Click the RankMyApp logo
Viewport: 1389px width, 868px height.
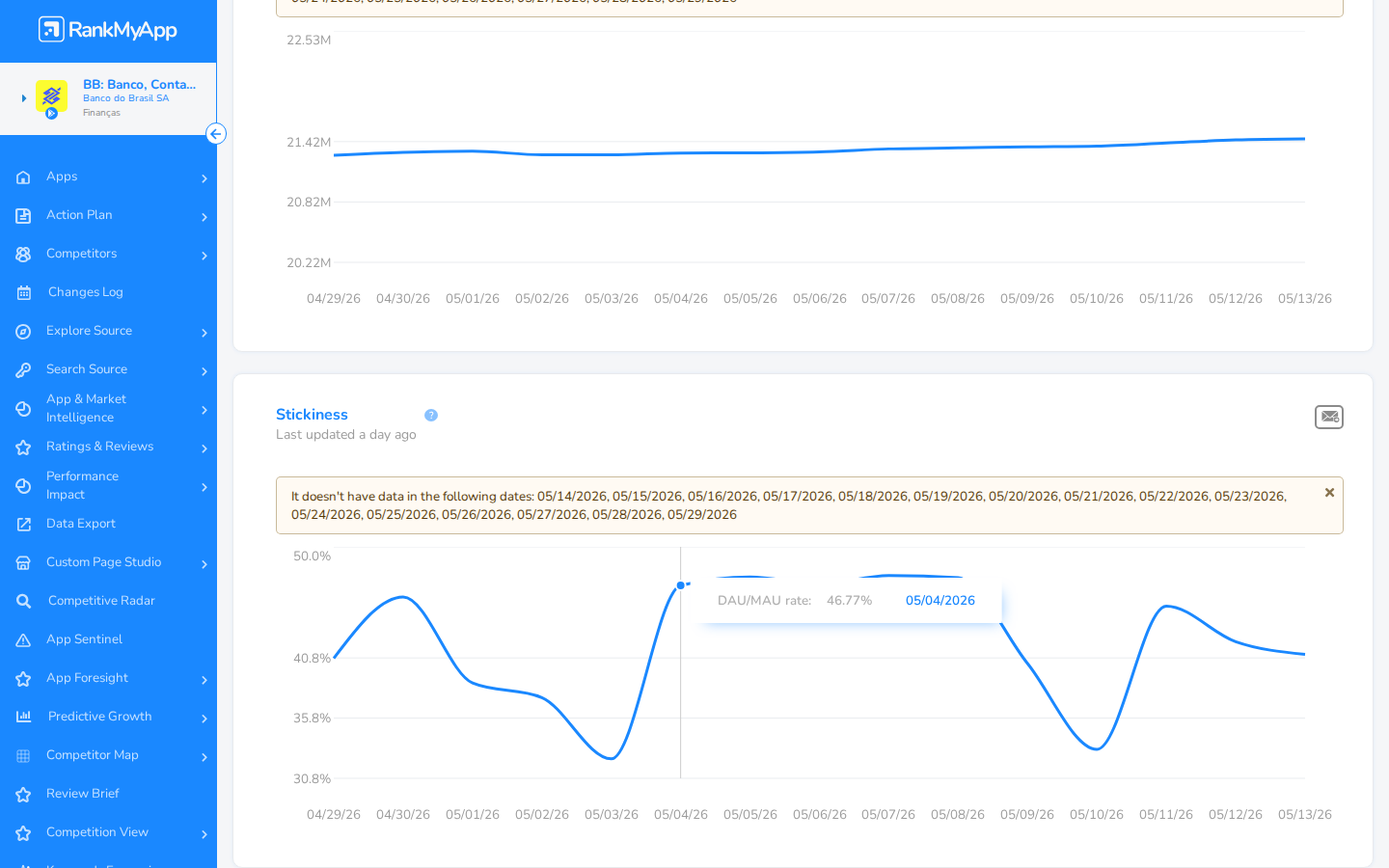108,30
